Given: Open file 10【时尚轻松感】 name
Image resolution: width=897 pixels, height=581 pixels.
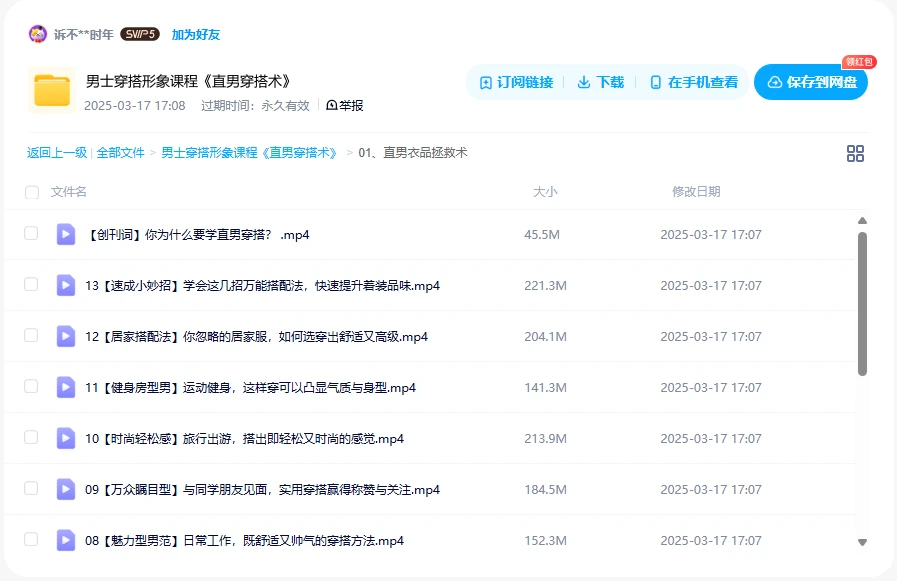Looking at the screenshot, I should click(x=244, y=439).
